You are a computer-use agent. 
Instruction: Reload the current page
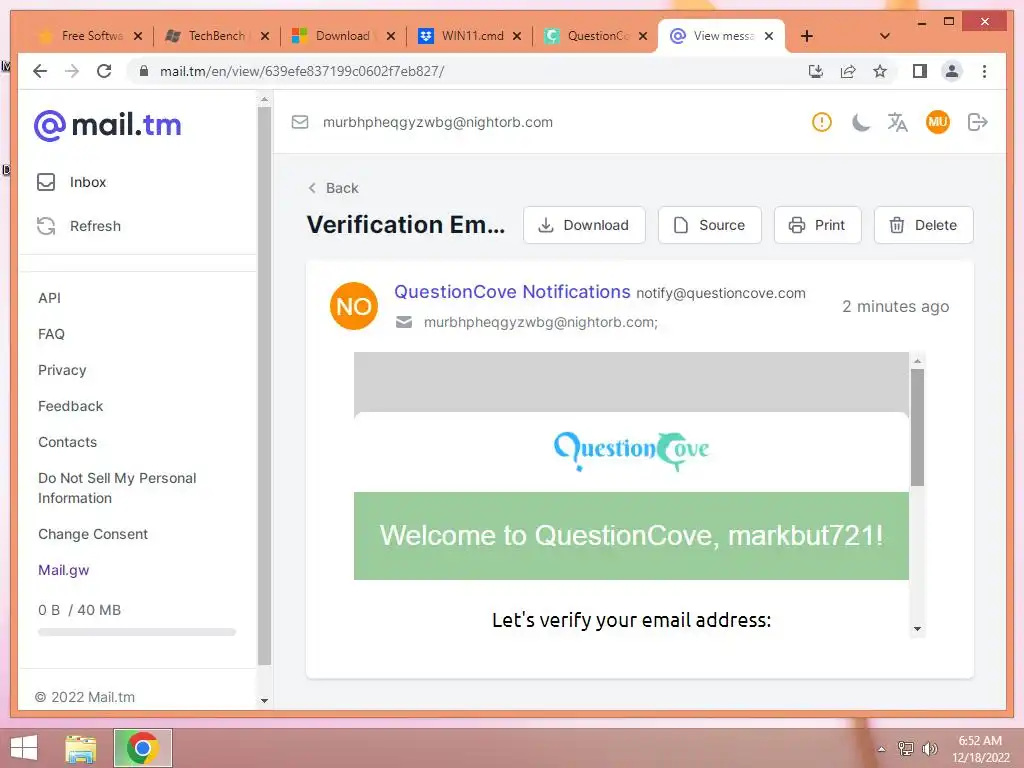[104, 71]
